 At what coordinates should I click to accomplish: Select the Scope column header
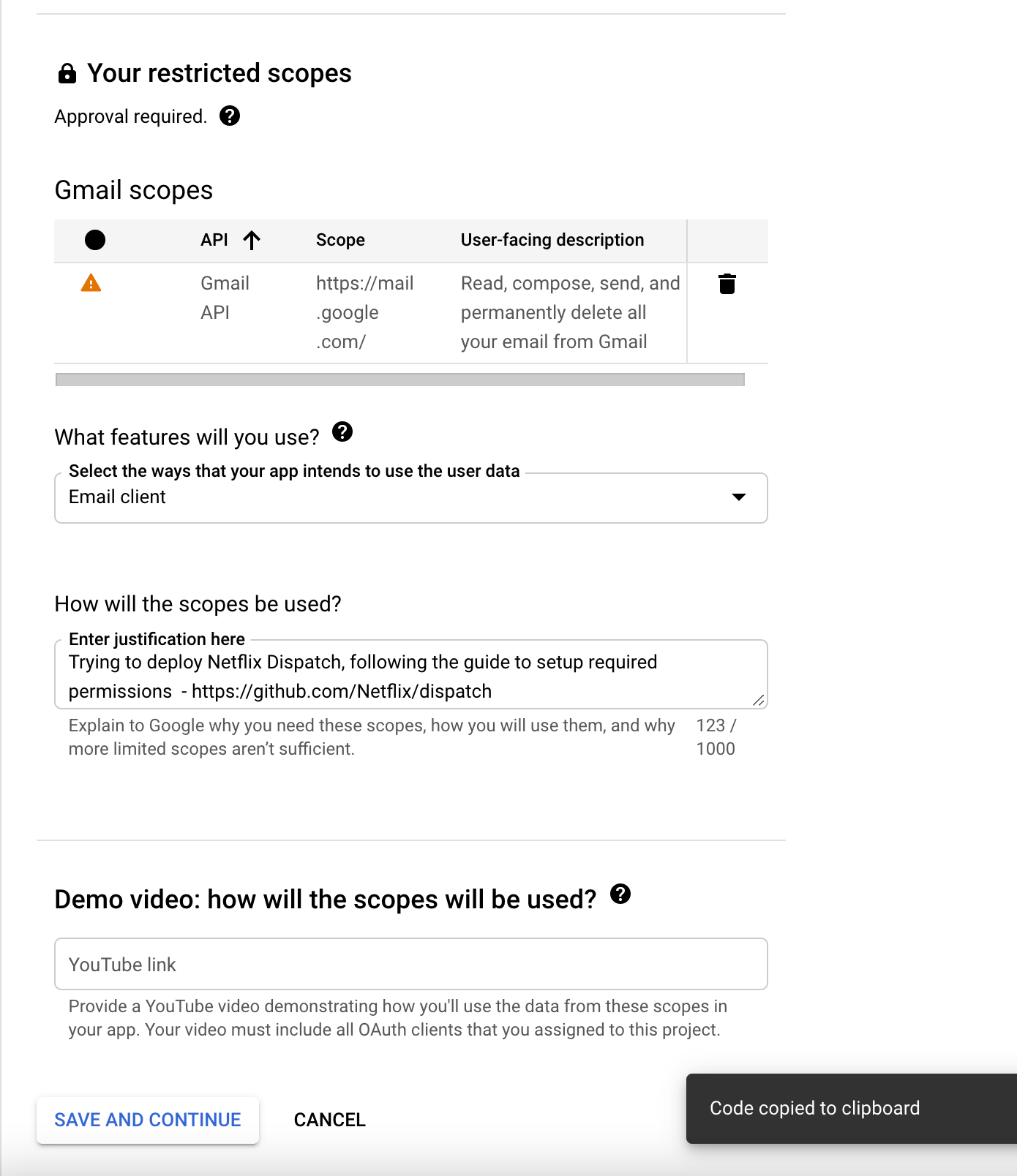(340, 240)
